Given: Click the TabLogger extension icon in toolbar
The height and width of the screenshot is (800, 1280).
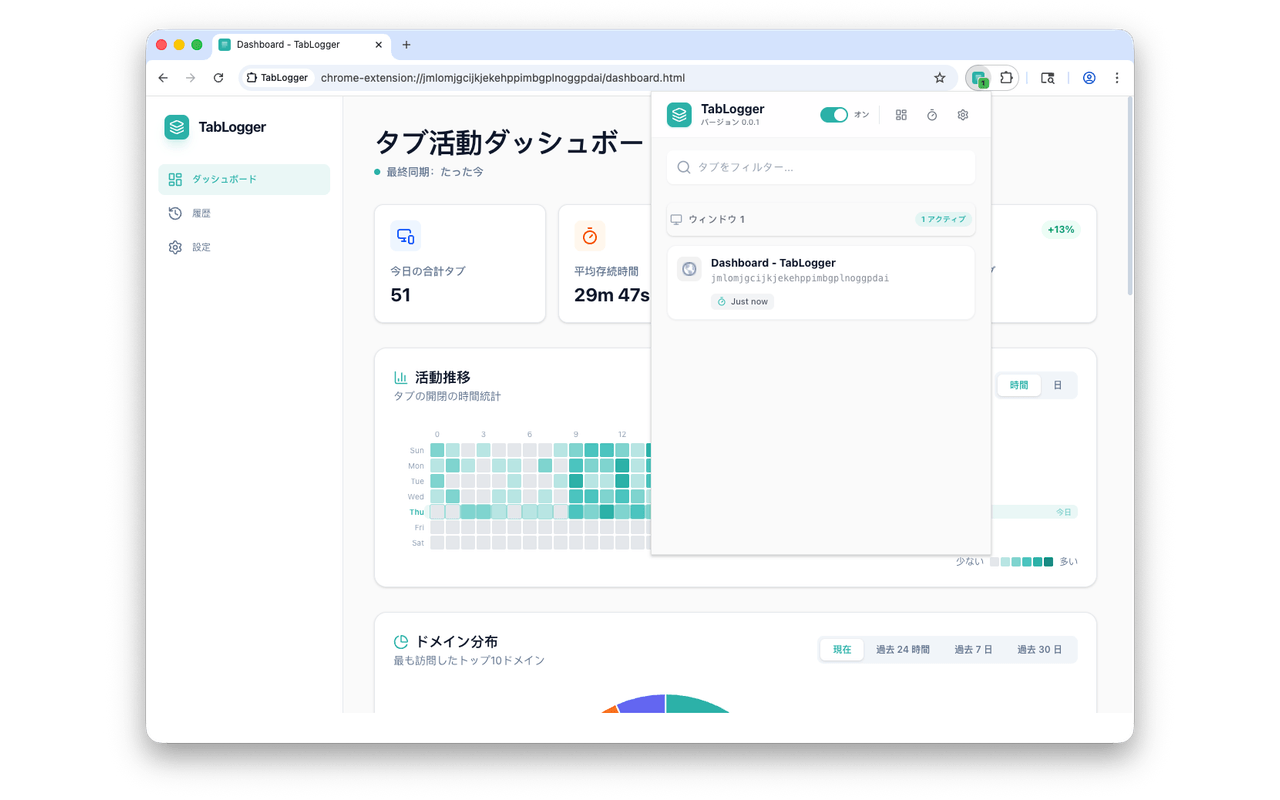Looking at the screenshot, I should 979,78.
